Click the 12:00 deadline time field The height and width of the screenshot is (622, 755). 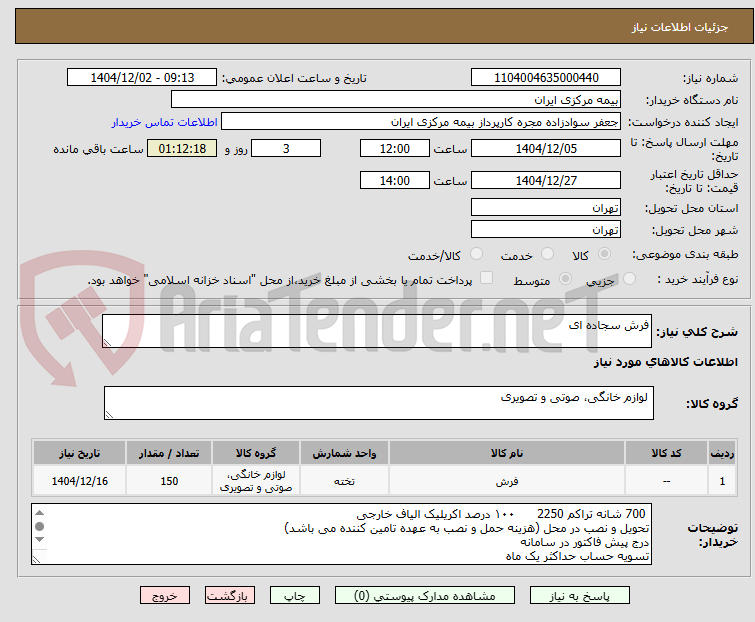pos(395,148)
